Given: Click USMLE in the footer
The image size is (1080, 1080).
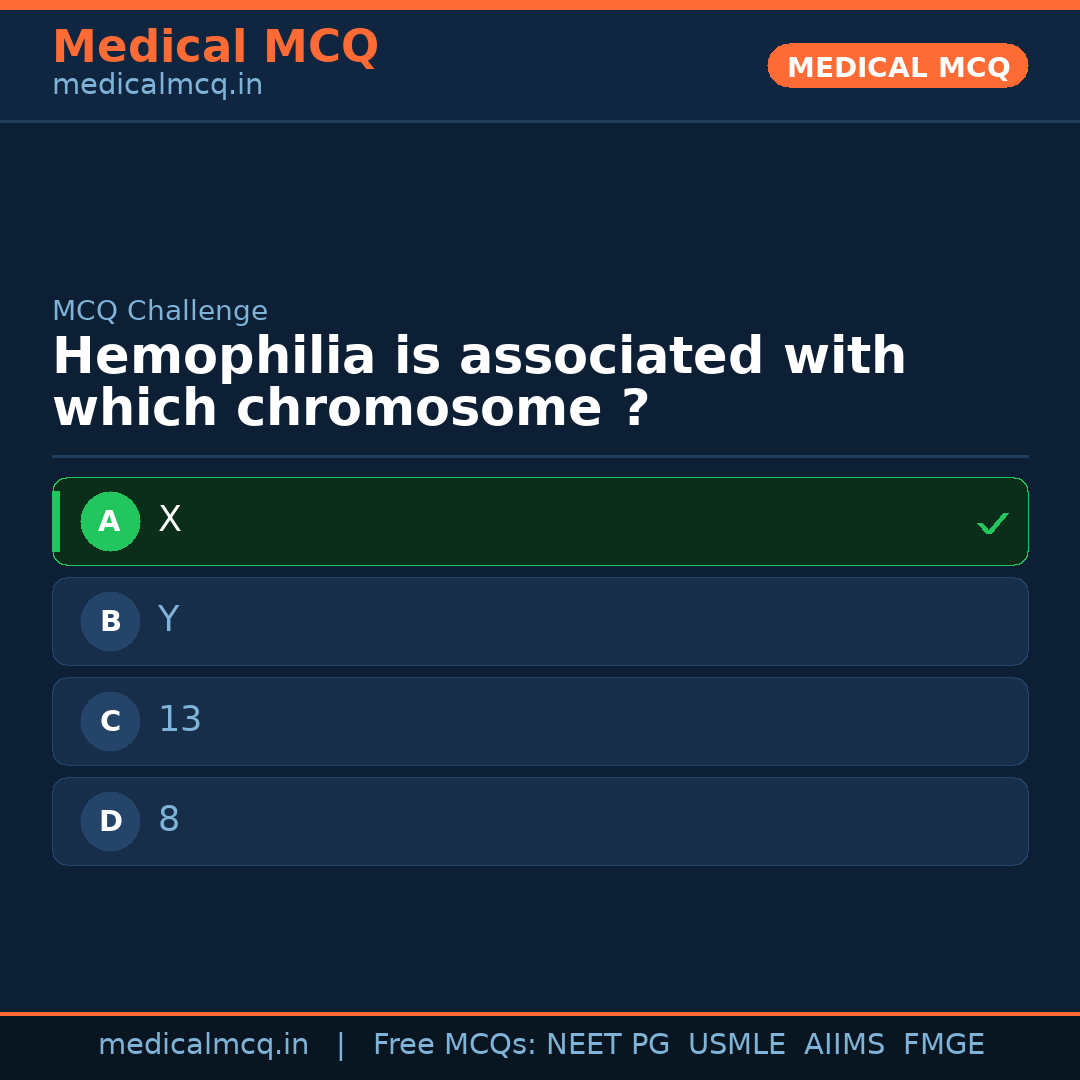Looking at the screenshot, I should (x=736, y=1045).
